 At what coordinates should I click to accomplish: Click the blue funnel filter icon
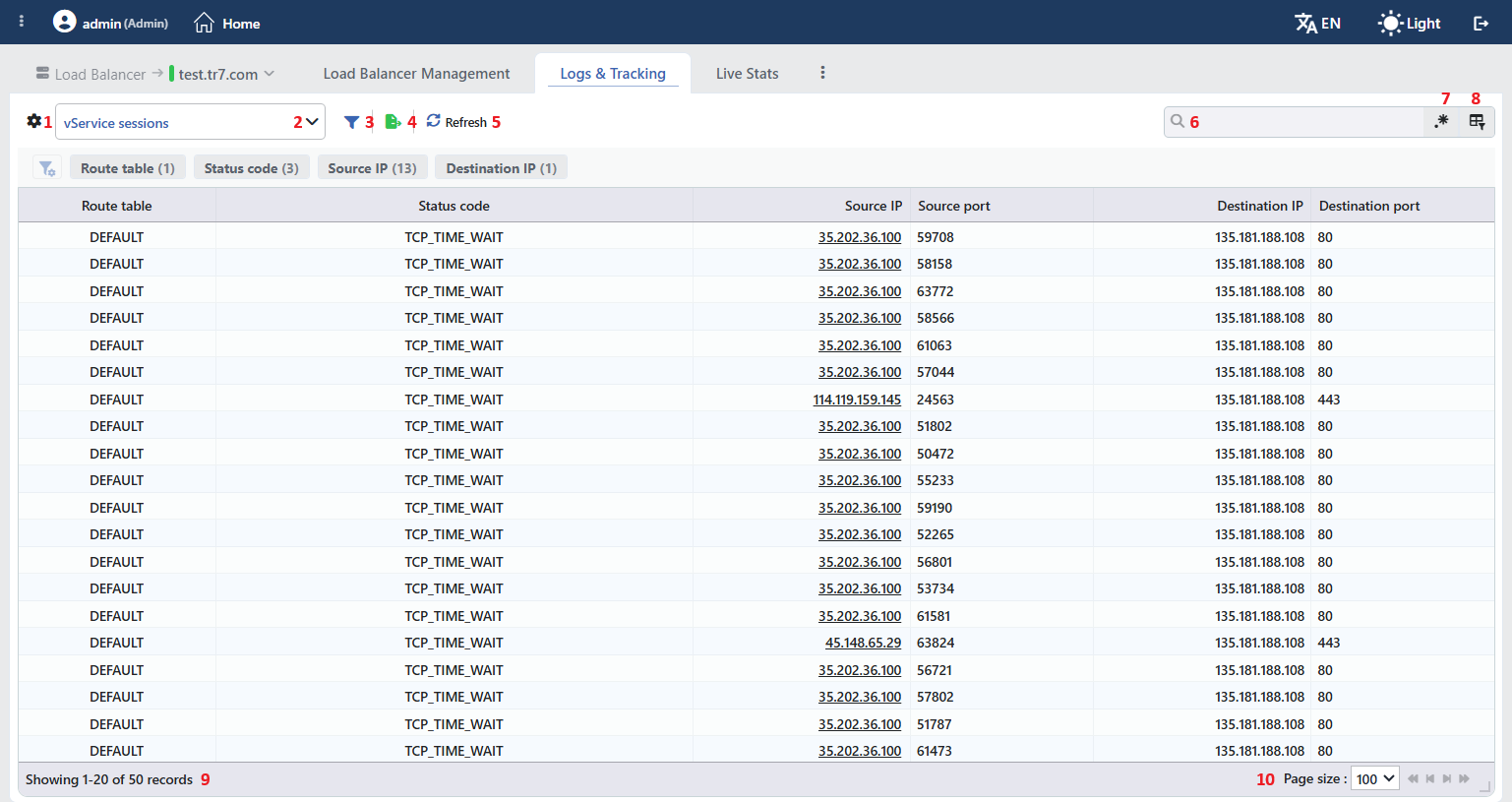coord(351,122)
